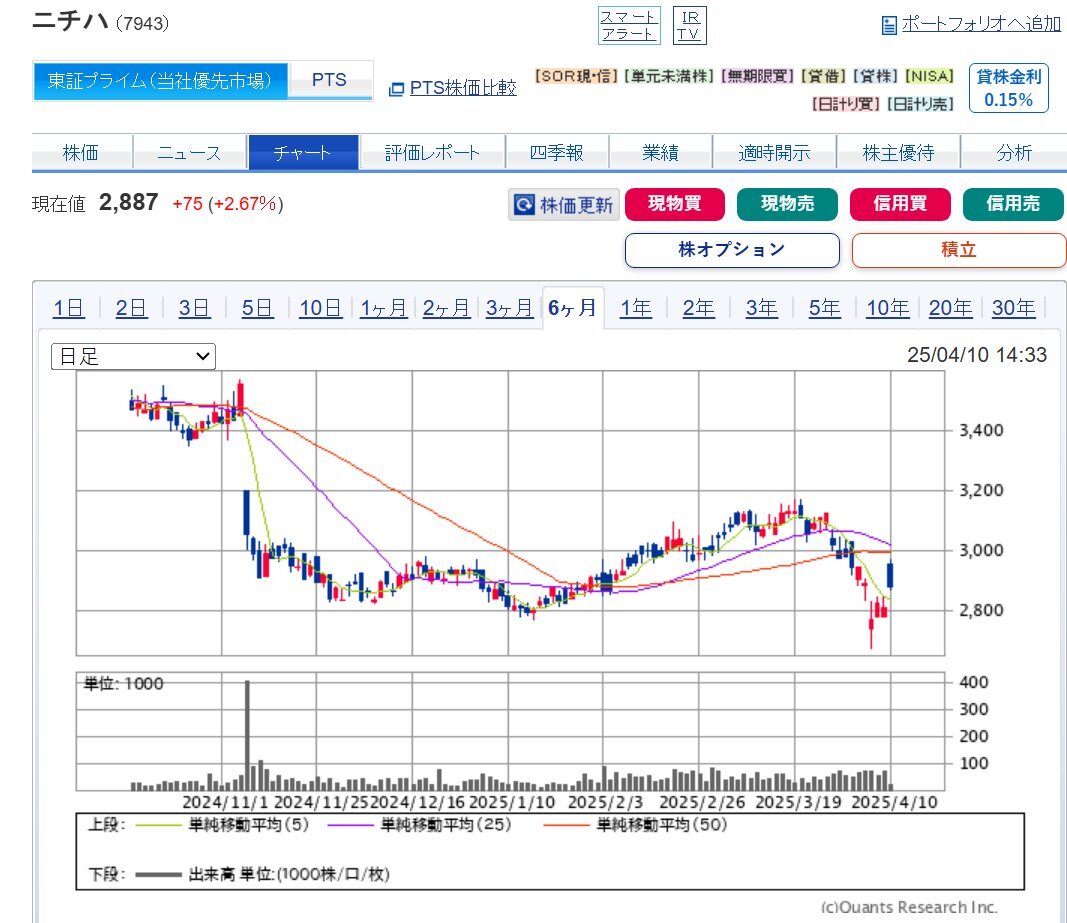Open the 適時開示 tab
This screenshot has width=1067, height=923.
coord(774,152)
